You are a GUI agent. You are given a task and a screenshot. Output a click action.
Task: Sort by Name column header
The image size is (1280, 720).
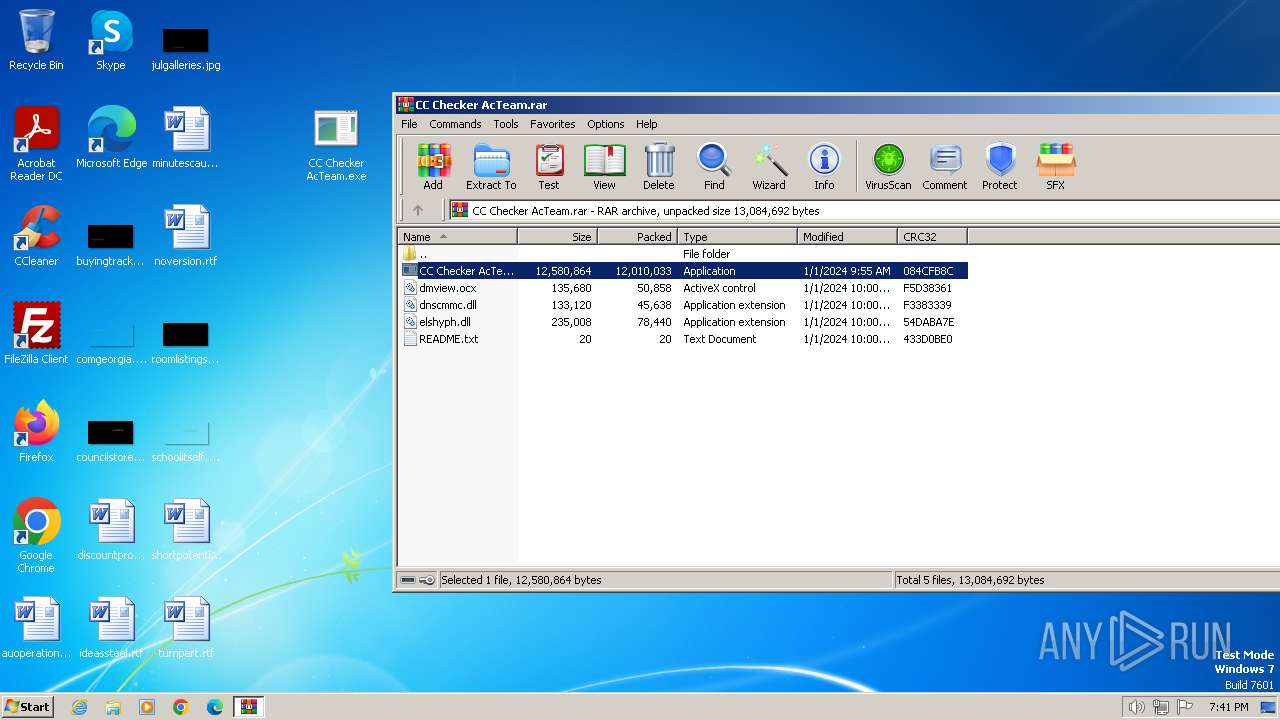click(458, 237)
